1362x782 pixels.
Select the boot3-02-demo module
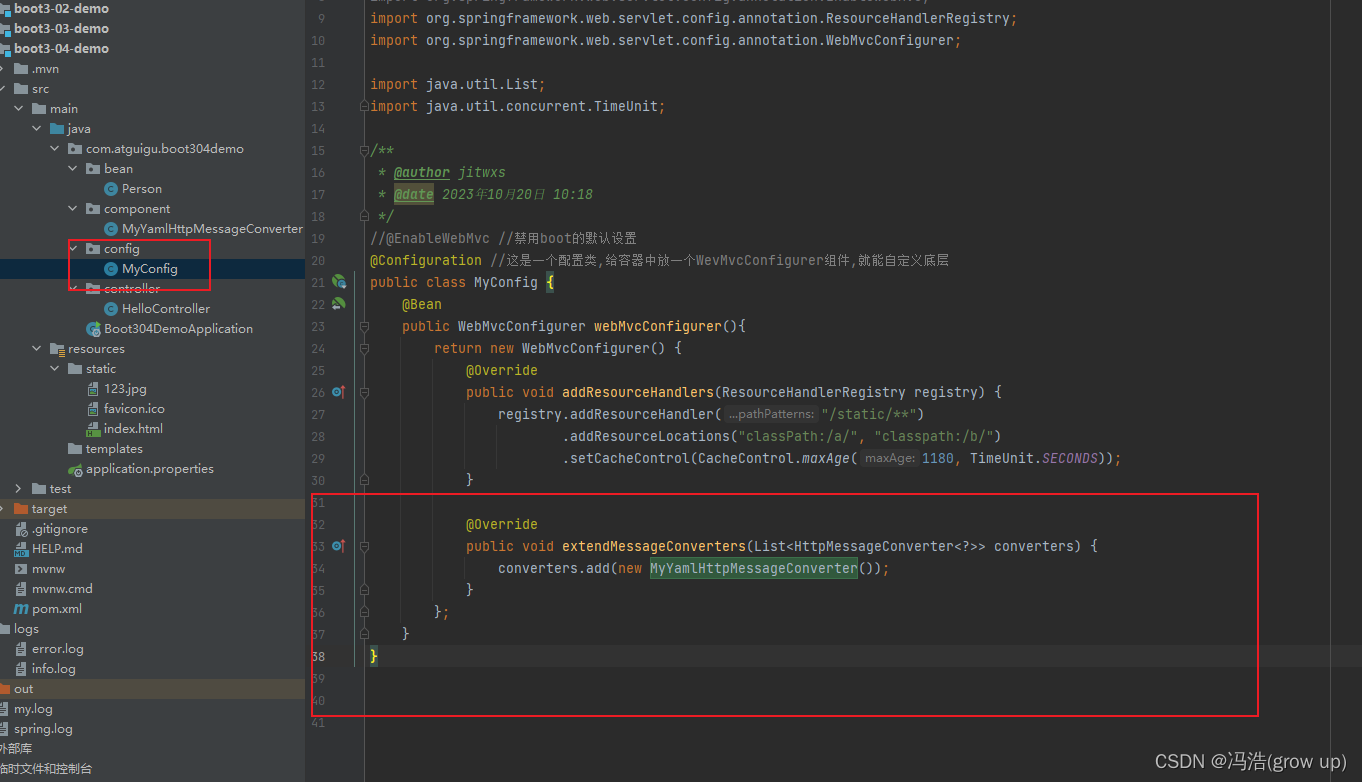pyautogui.click(x=61, y=9)
